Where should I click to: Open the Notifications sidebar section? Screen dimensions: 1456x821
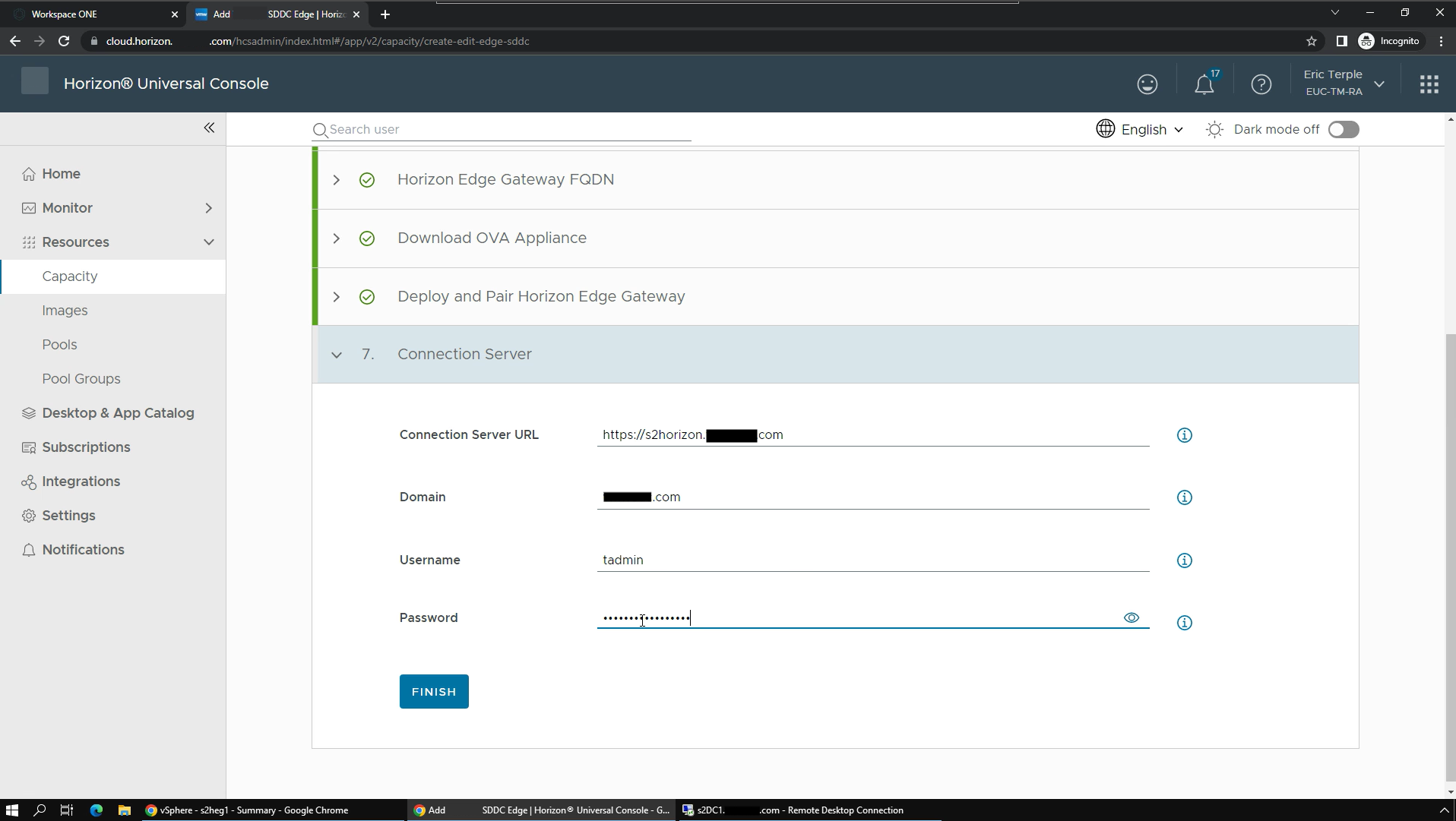[x=82, y=549]
